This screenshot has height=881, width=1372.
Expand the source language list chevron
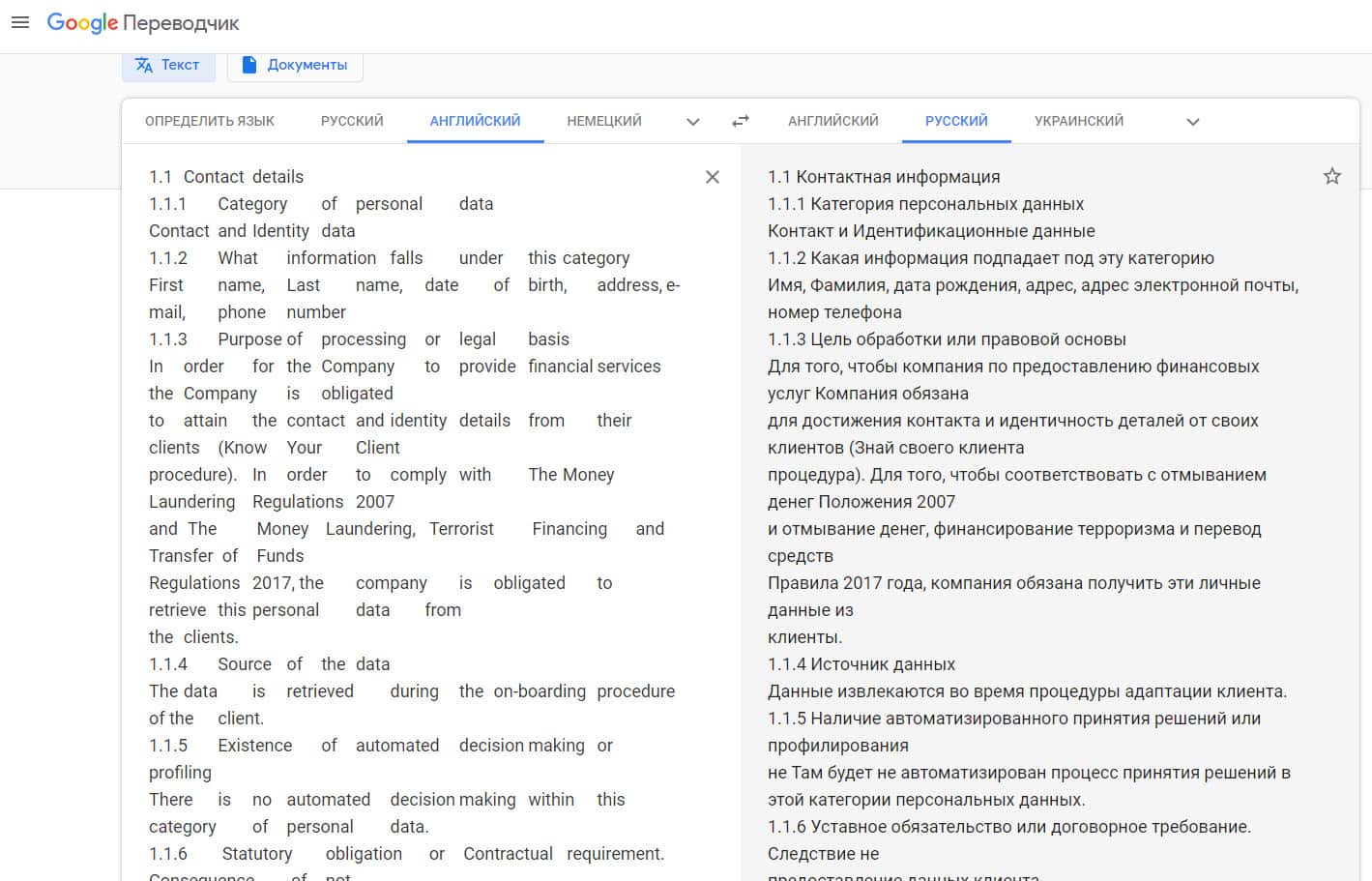click(693, 122)
